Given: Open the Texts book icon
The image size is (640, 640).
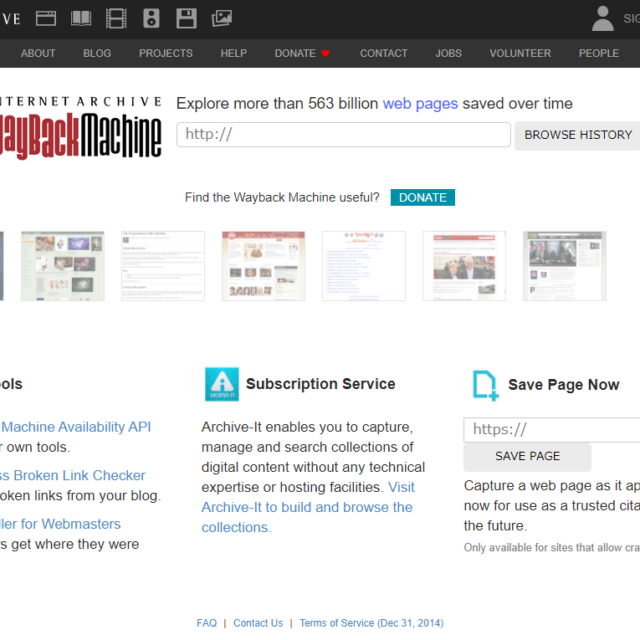Looking at the screenshot, I should (x=81, y=18).
